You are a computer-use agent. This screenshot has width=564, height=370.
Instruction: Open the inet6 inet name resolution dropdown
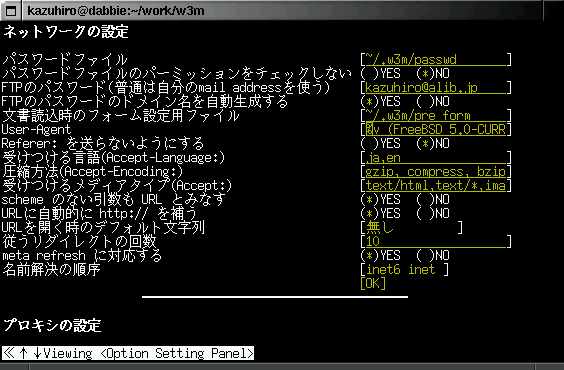coord(405,270)
